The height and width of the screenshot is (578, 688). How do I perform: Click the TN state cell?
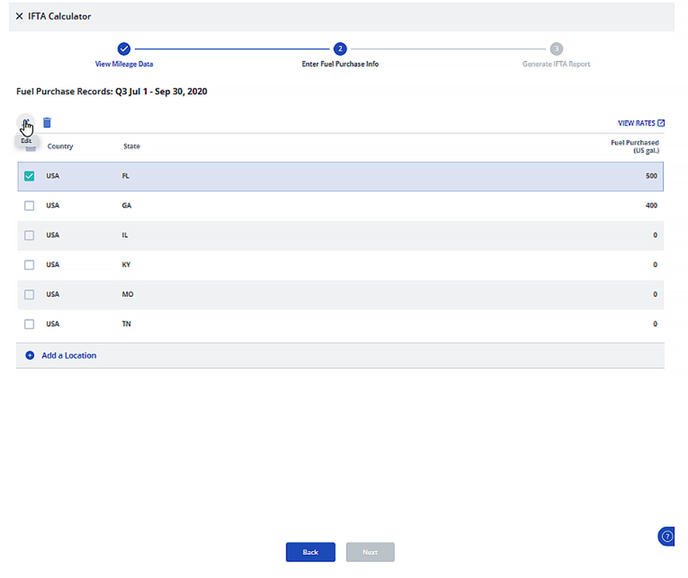point(126,324)
